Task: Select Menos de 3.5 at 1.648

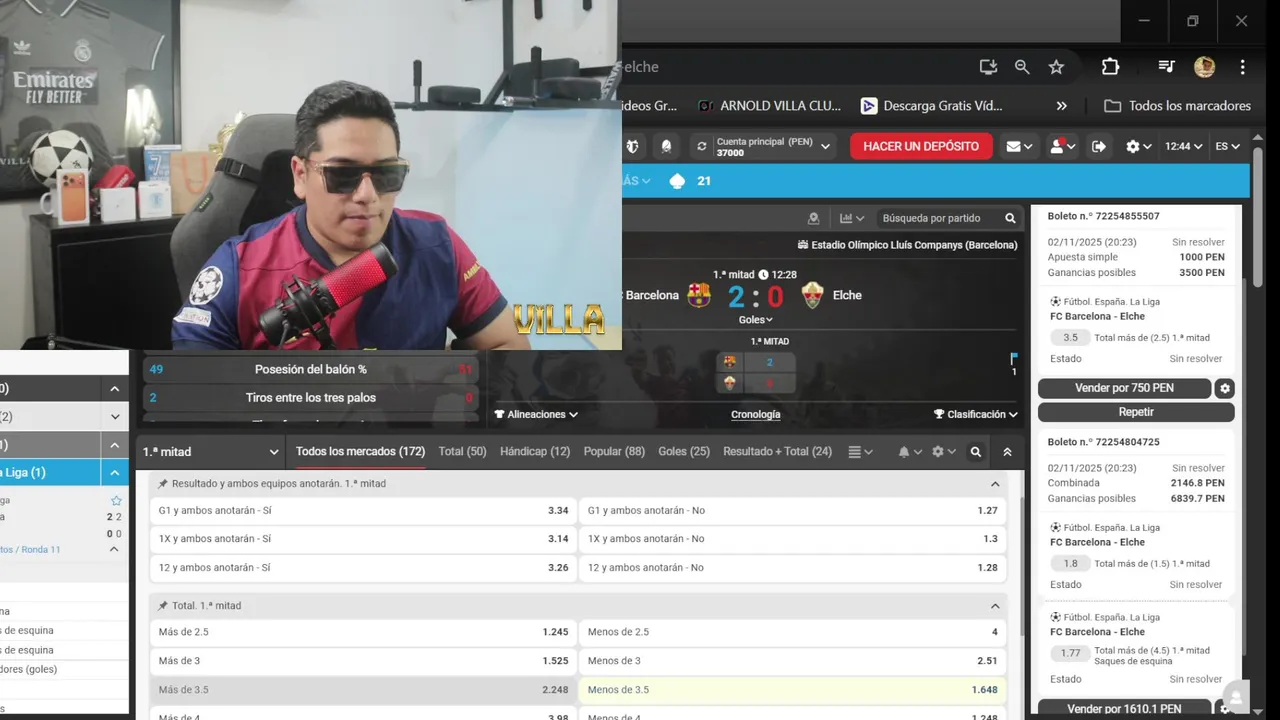Action: [x=792, y=690]
